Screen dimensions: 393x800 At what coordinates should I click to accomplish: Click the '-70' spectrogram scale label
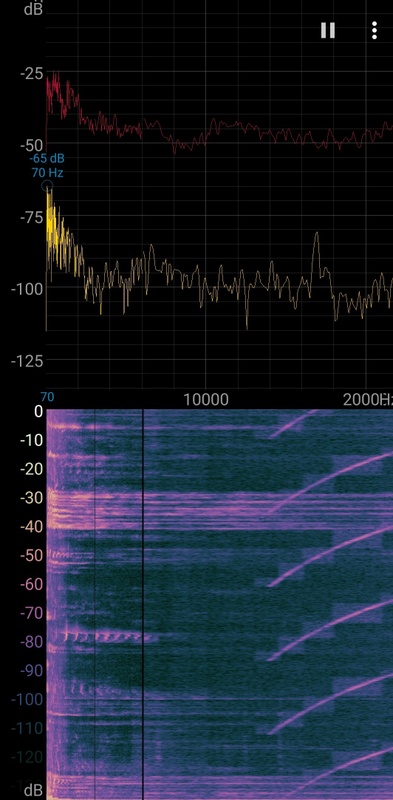tap(32, 613)
